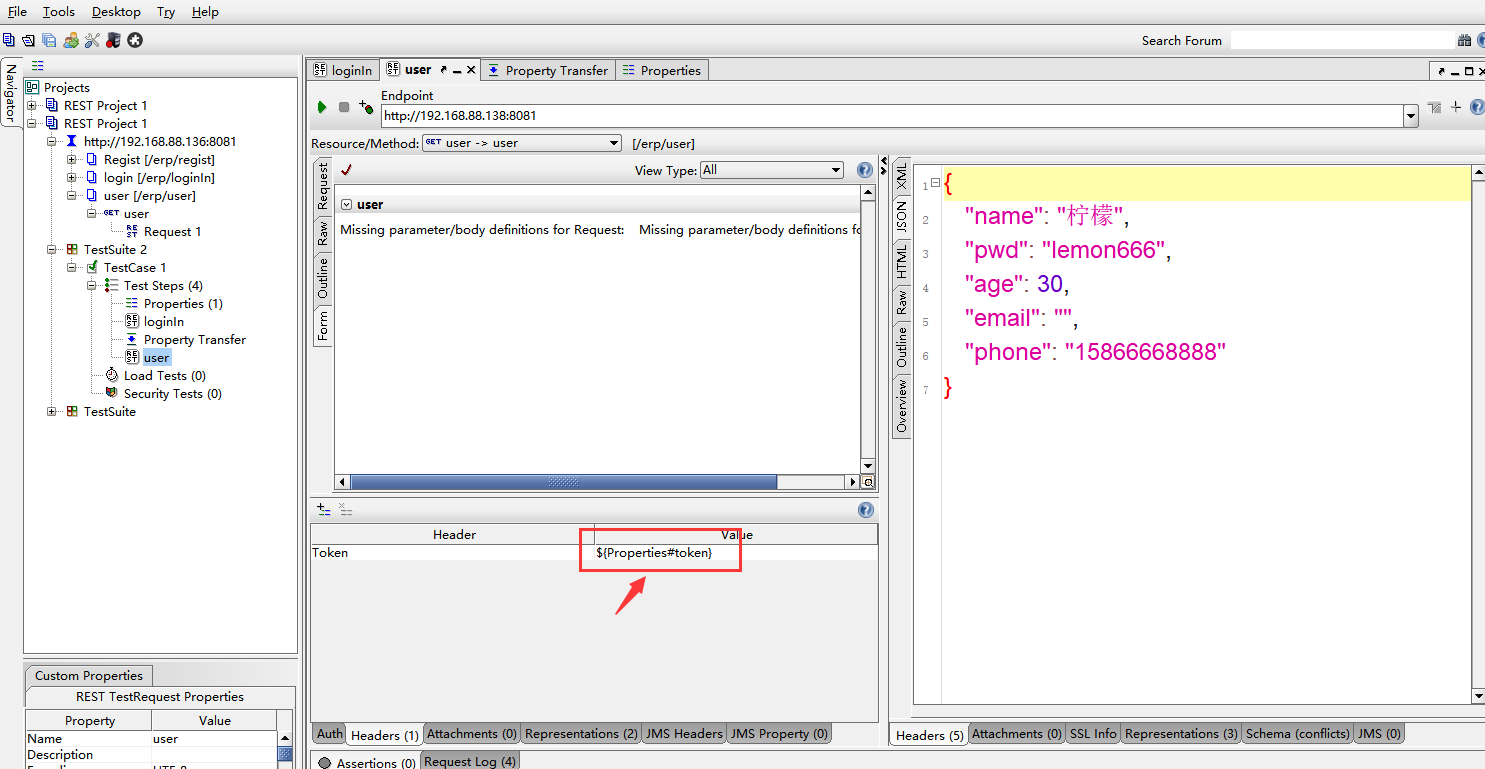Collapse the TestSuite 2 tree node
This screenshot has height=769, width=1485.
52,250
